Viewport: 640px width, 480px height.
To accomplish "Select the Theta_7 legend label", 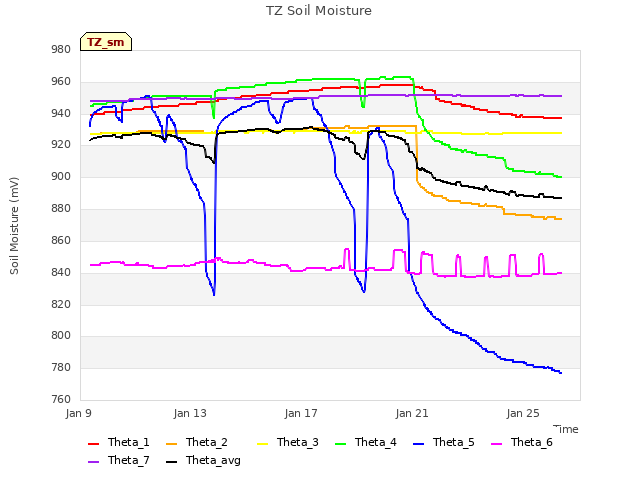I will [129, 460].
